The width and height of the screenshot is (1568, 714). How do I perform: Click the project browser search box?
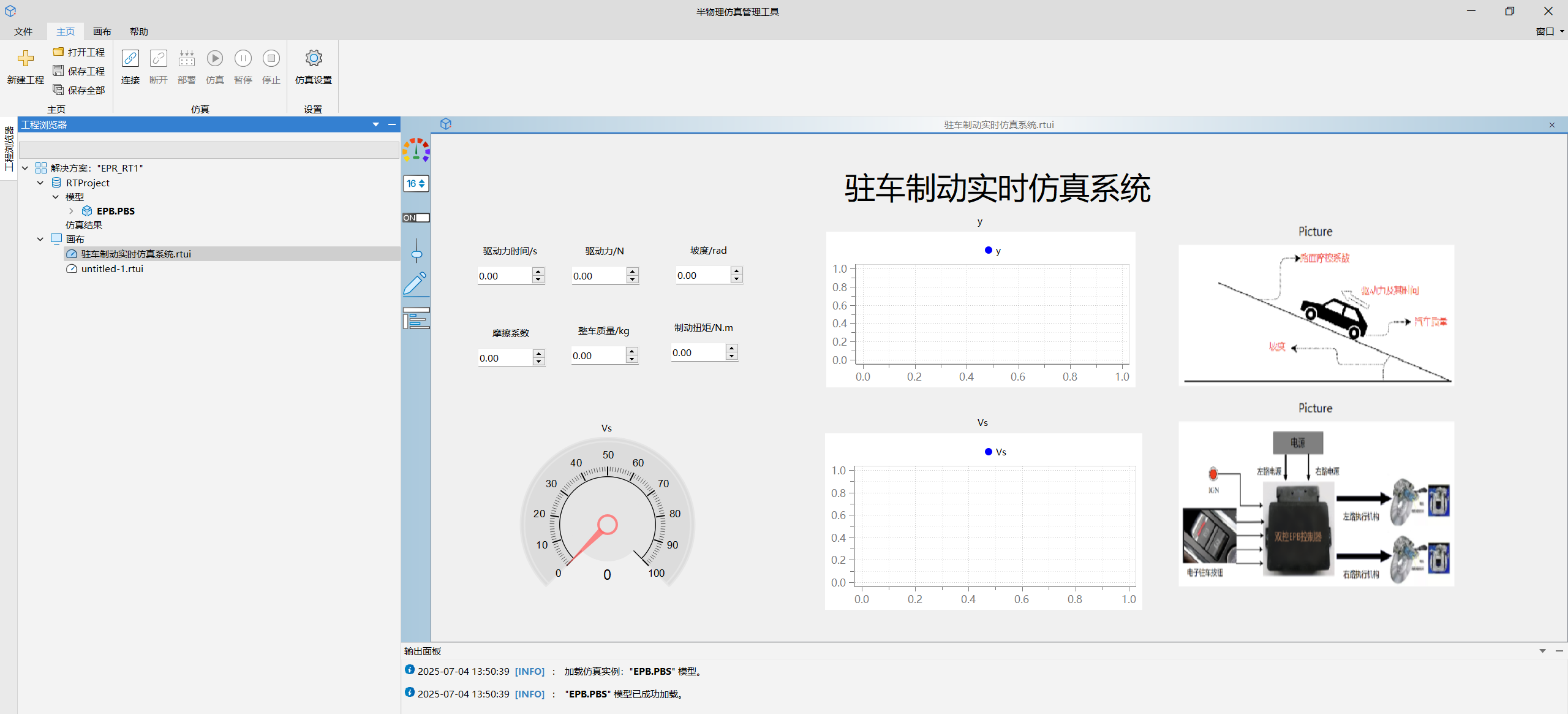tap(209, 150)
